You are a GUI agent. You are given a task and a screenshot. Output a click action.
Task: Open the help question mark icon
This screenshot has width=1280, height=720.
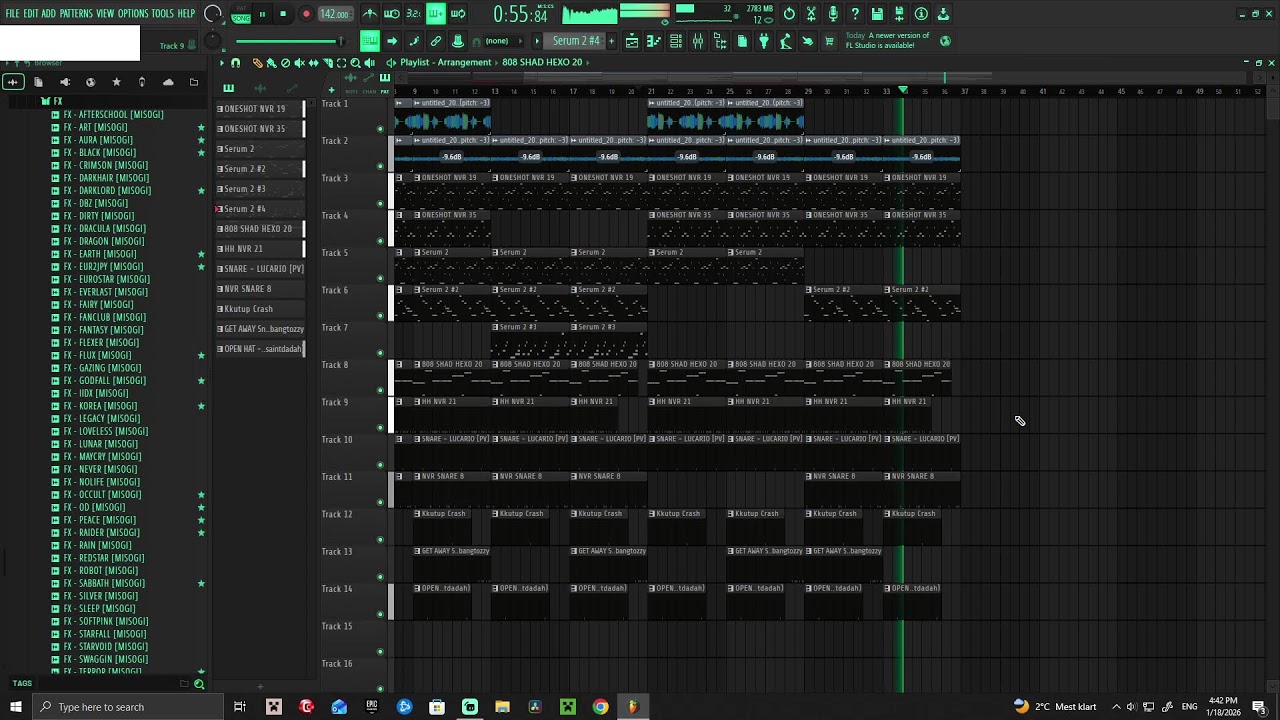855,14
